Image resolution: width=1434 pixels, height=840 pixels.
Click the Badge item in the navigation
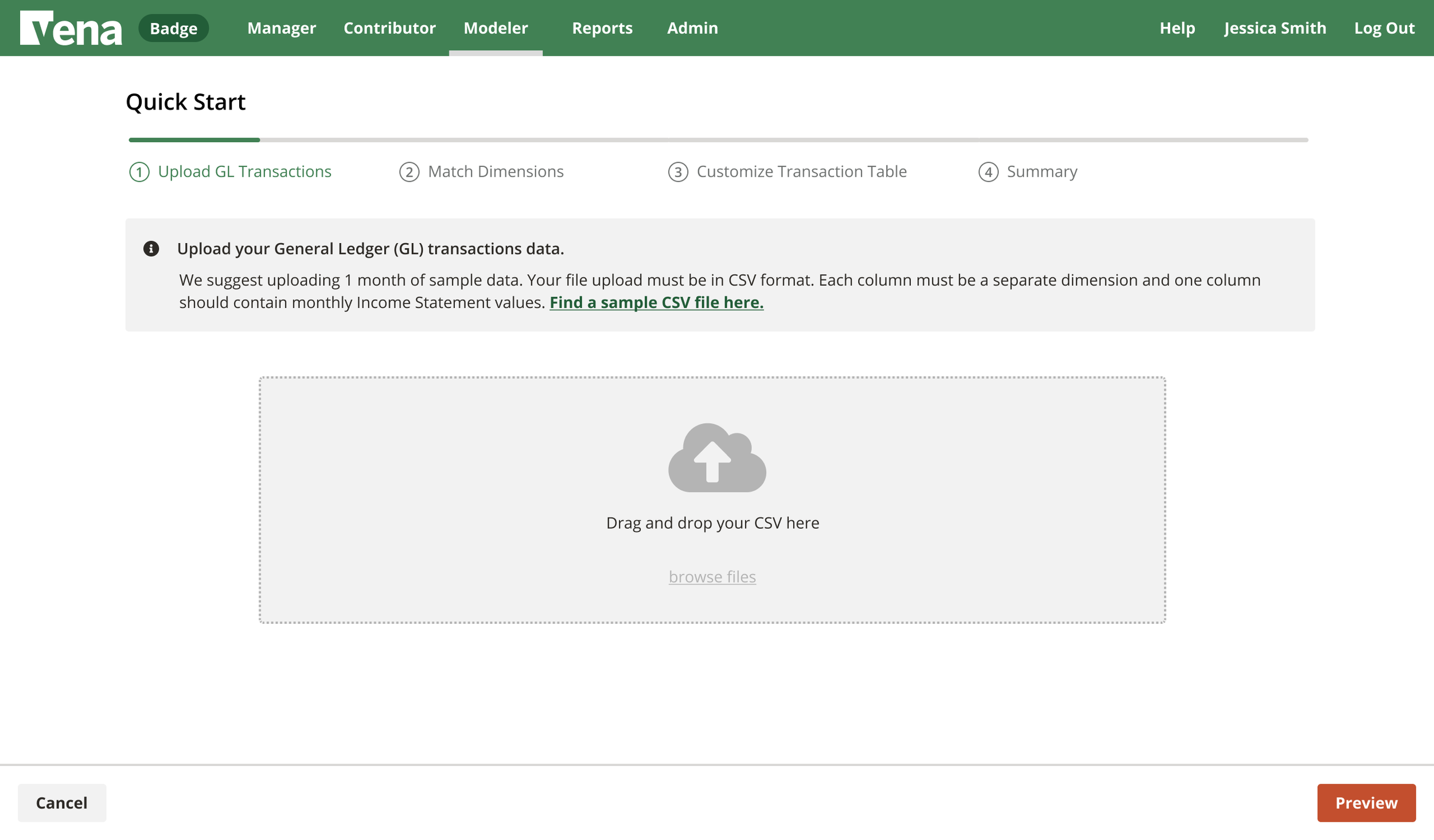(x=173, y=28)
